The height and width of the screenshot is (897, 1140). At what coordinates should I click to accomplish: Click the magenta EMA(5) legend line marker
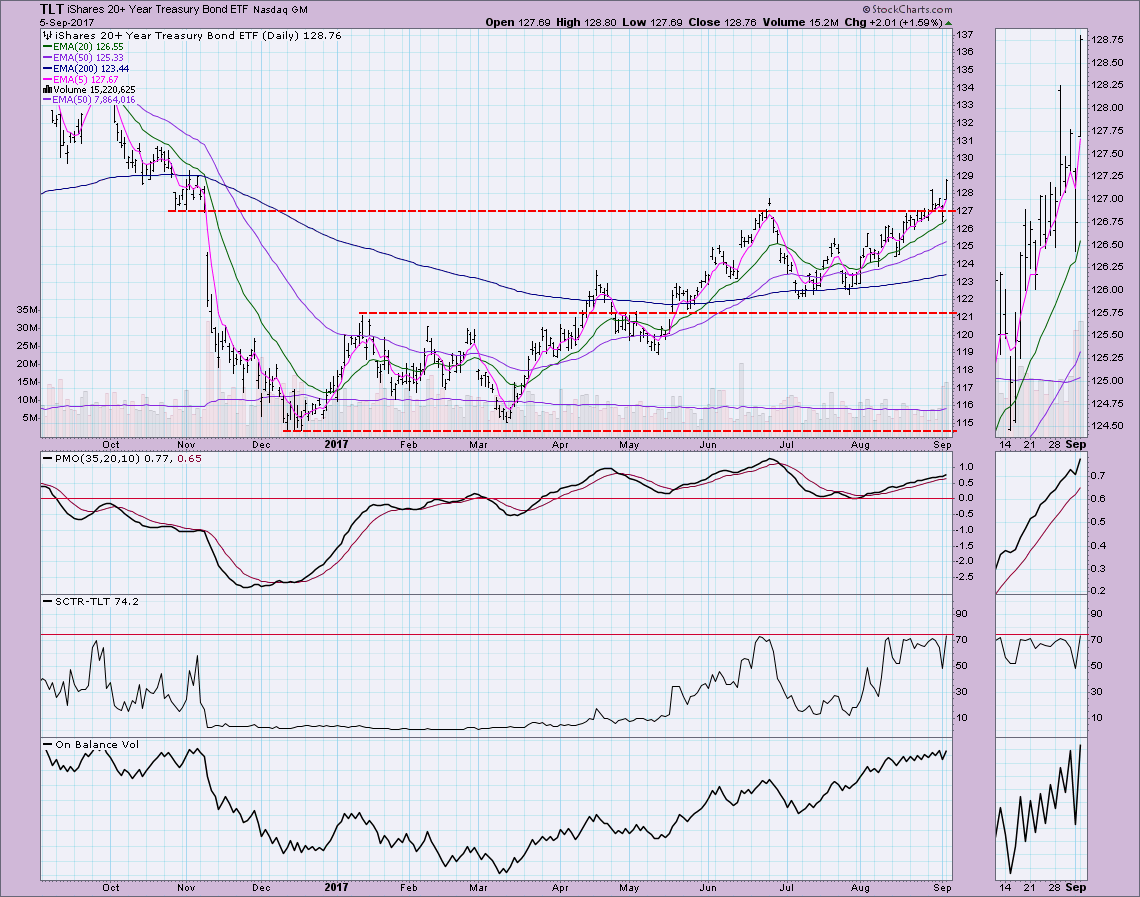coord(46,79)
